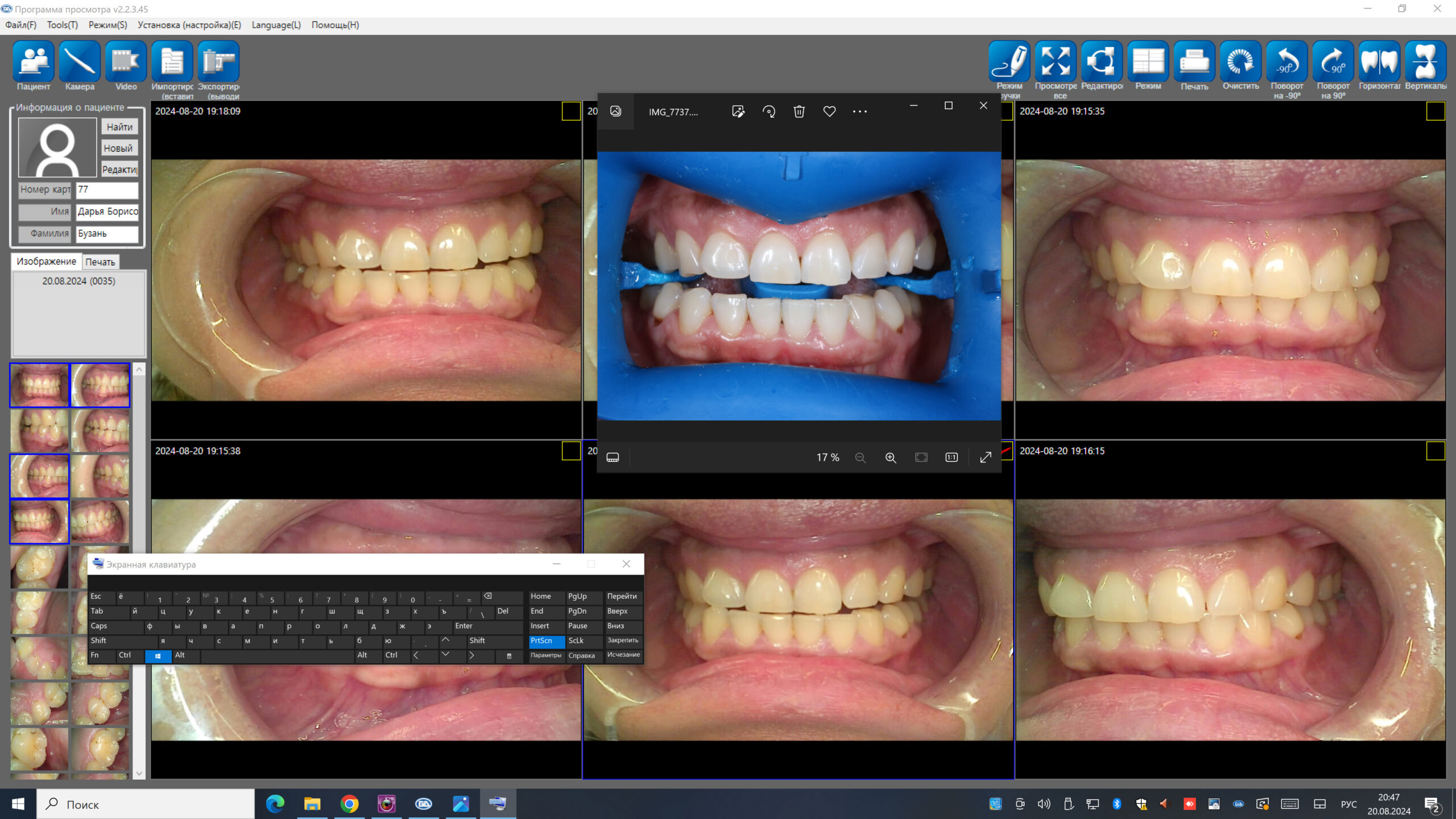Open the Video toolbar icon
The image size is (1456, 819).
pyautogui.click(x=126, y=61)
